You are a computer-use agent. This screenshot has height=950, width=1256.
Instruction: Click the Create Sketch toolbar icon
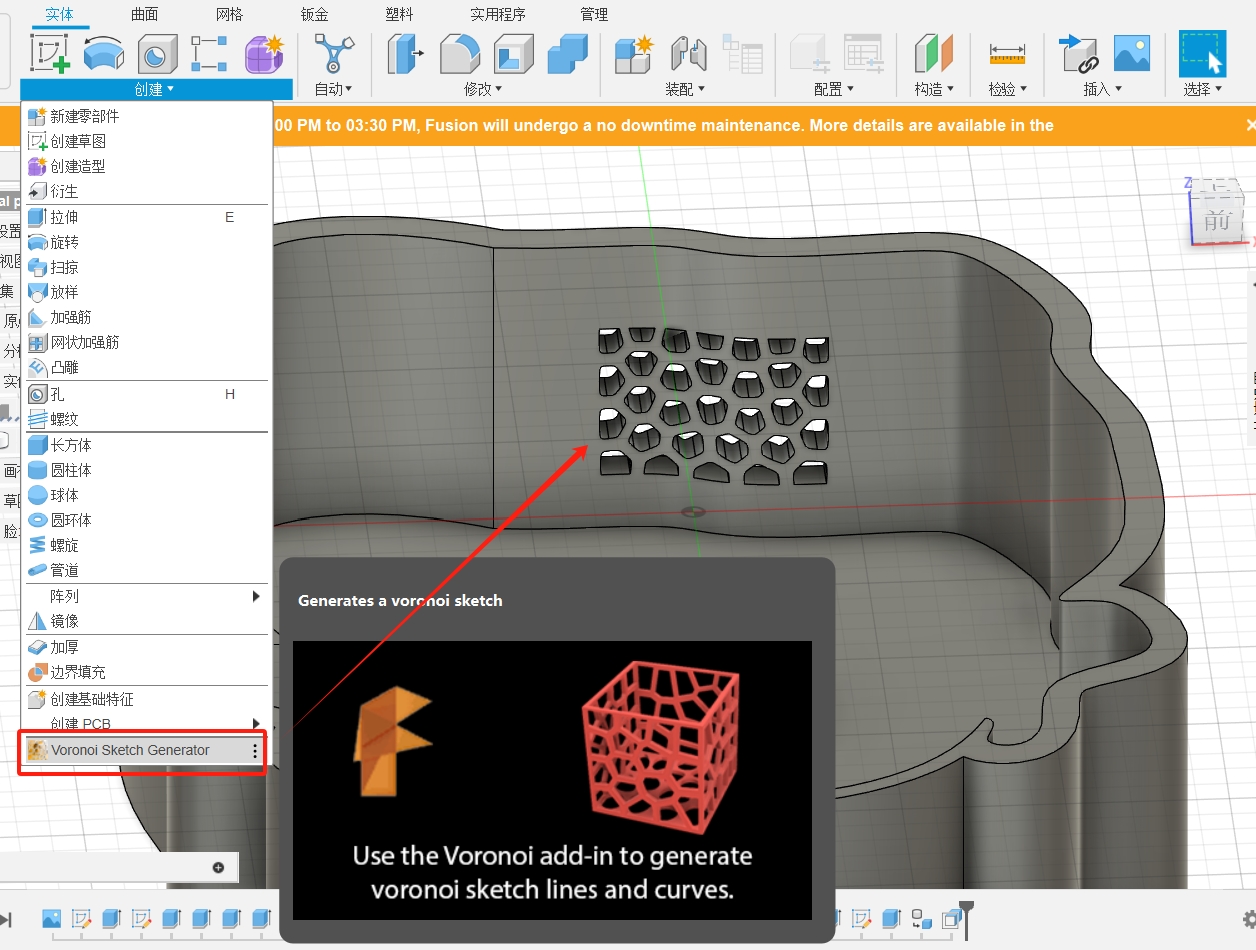49,53
